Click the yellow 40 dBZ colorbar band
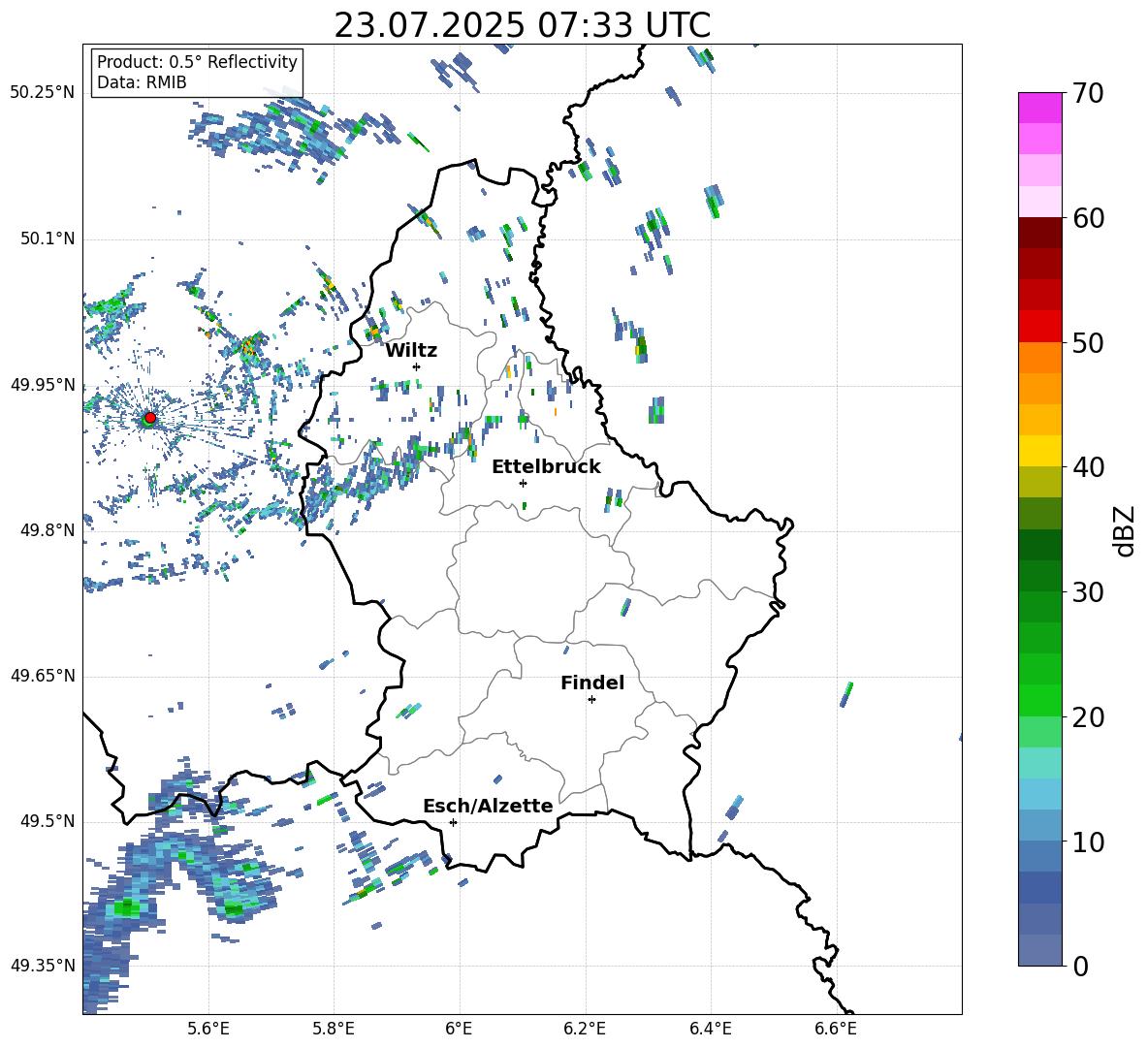 1040,451
